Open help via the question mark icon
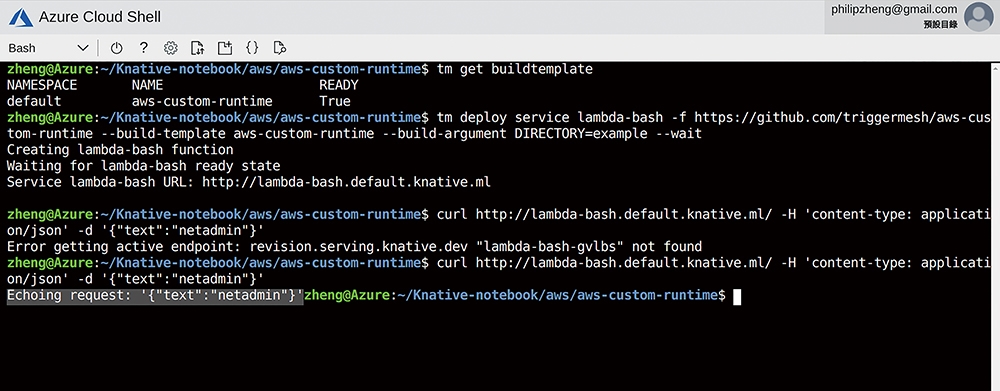Image resolution: width=1000 pixels, height=391 pixels. coord(143,48)
